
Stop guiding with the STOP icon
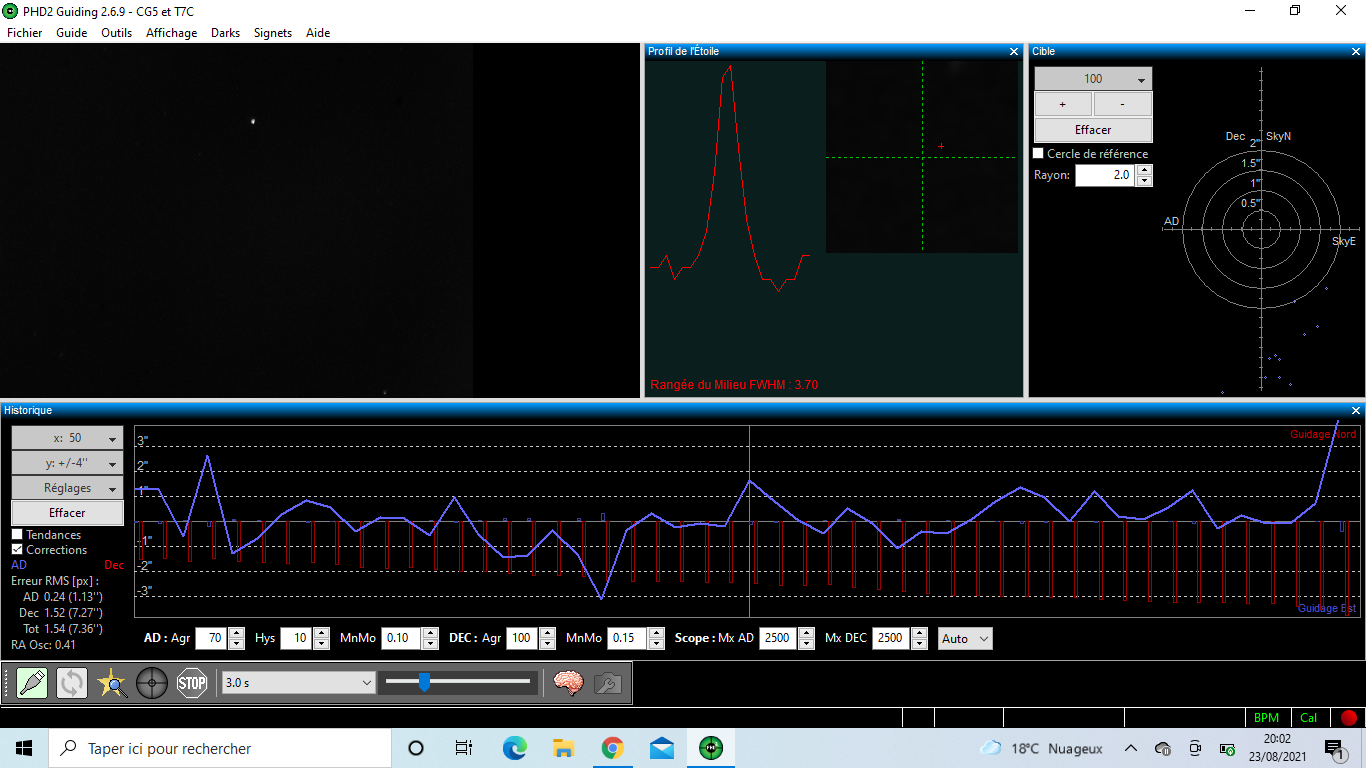coord(192,683)
